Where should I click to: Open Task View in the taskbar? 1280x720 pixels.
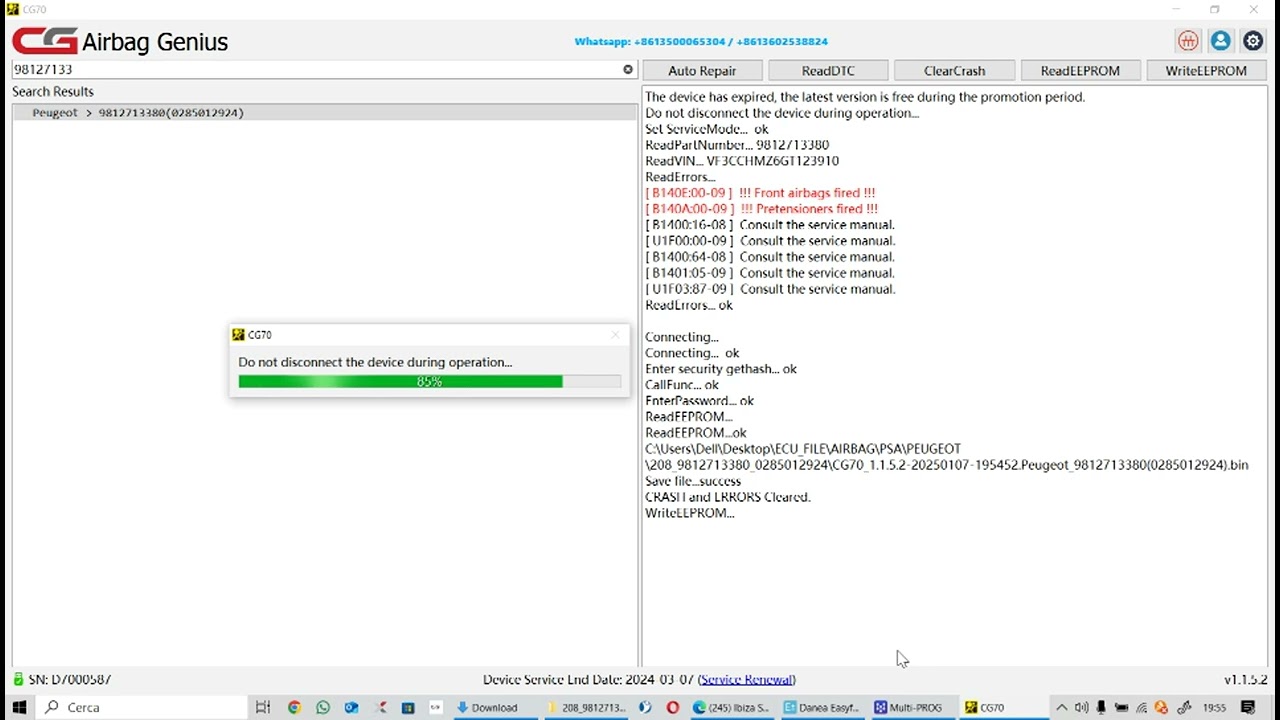coord(263,707)
